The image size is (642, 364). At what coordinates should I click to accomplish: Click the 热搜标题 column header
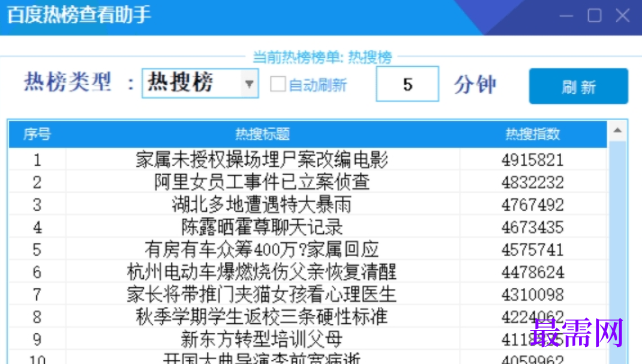(262, 134)
